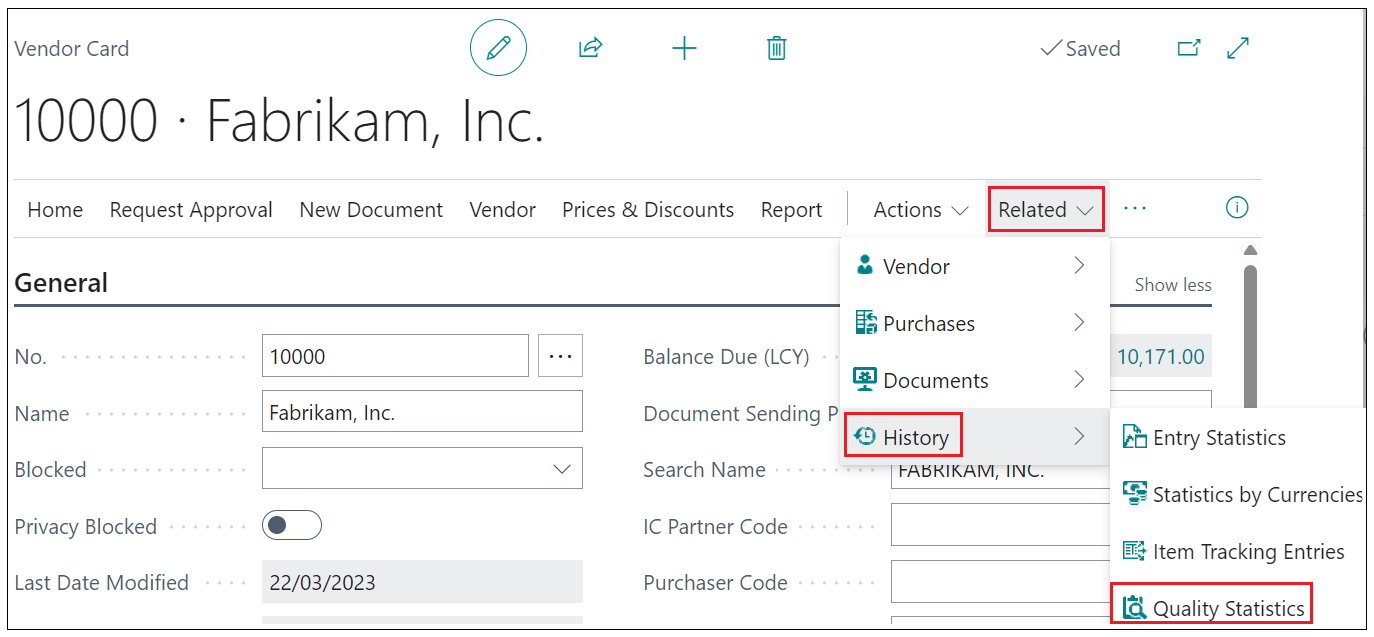Image resolution: width=1374 pixels, height=637 pixels.
Task: Click the trash can delete icon
Action: 776,48
